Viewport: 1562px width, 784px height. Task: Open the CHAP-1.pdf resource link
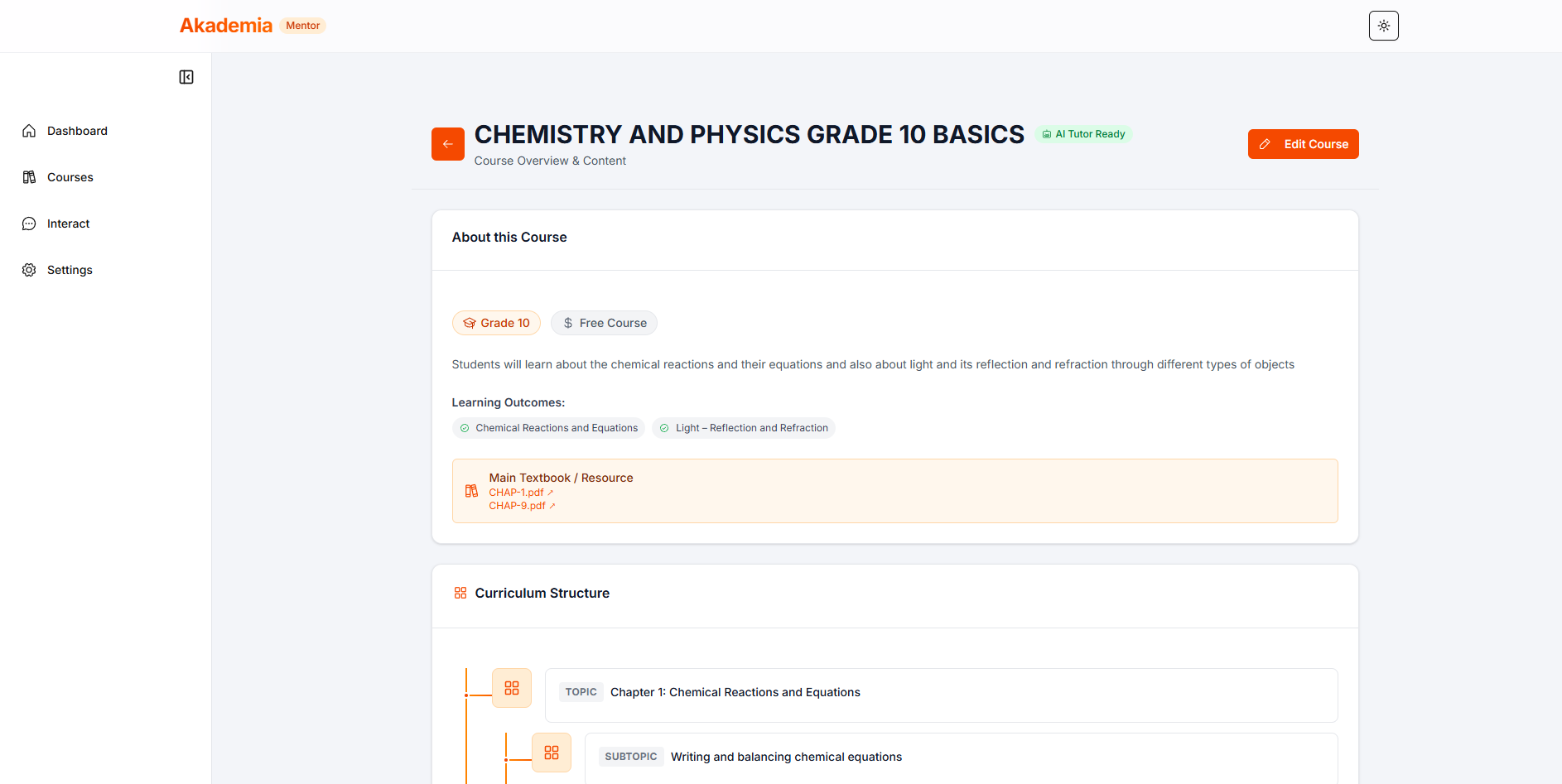pyautogui.click(x=517, y=493)
